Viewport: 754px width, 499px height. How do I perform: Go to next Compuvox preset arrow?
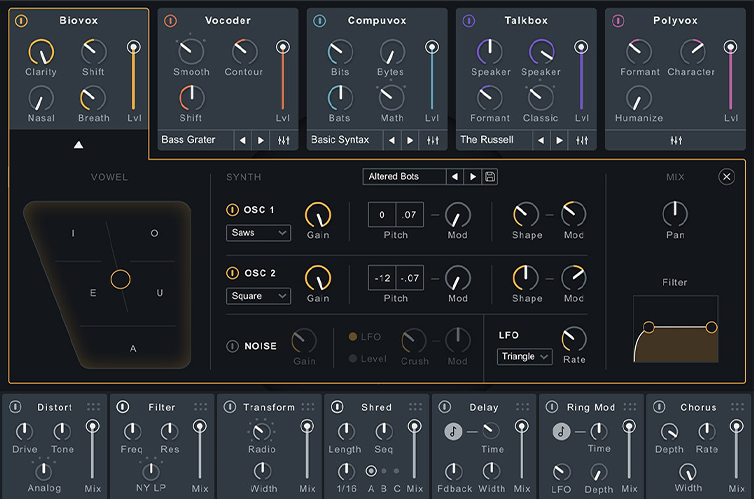click(410, 140)
